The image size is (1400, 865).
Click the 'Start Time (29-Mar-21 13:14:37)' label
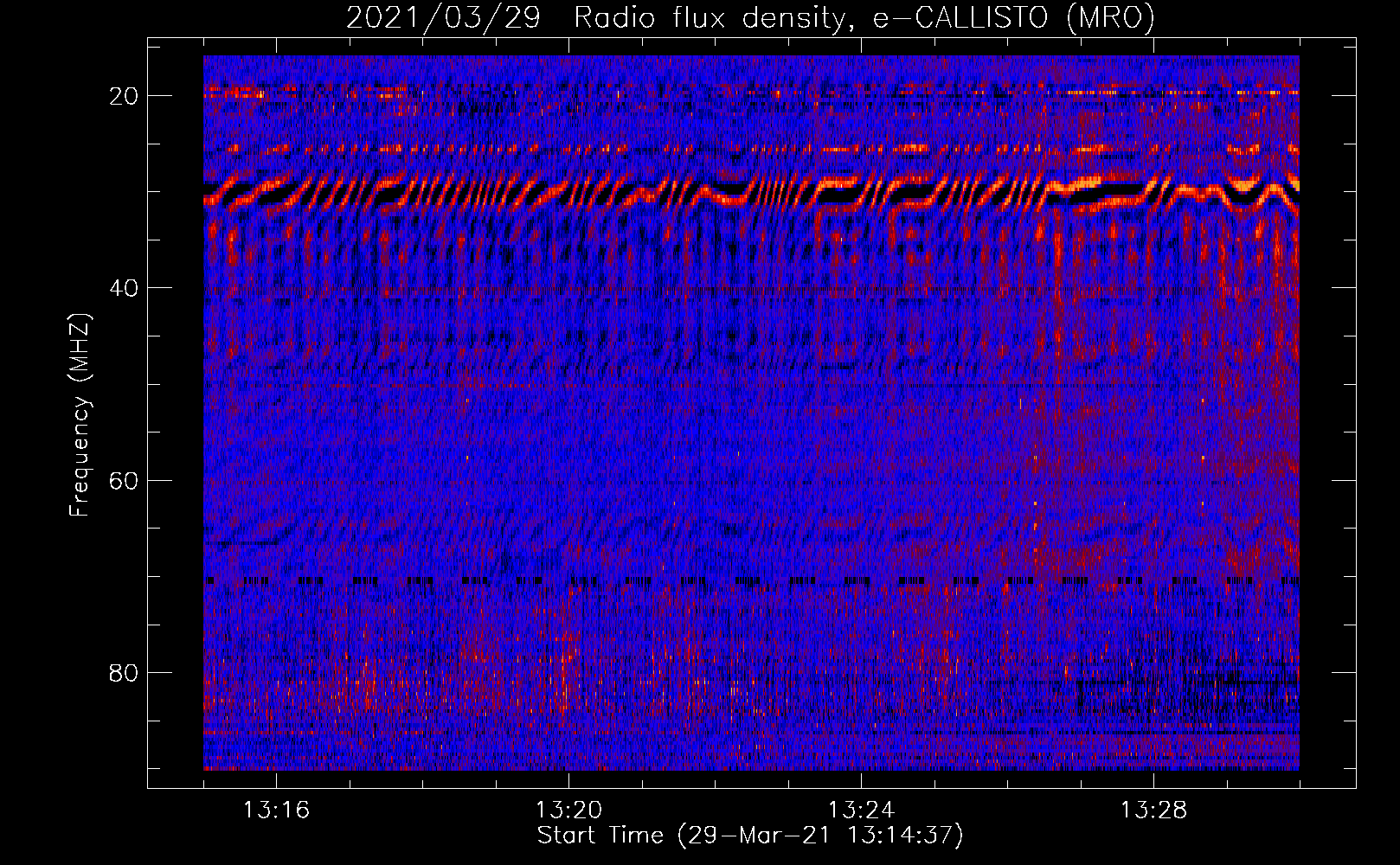pos(750,836)
